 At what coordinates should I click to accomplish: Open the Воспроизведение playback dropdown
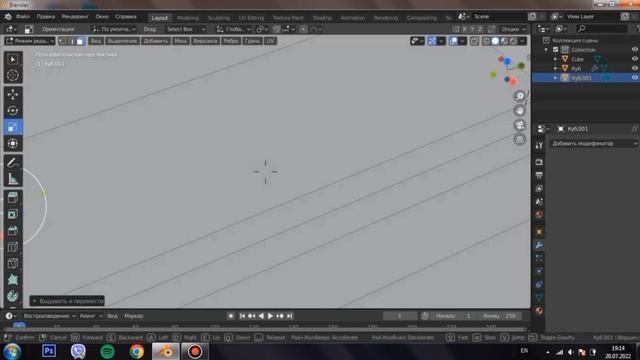[x=49, y=316]
